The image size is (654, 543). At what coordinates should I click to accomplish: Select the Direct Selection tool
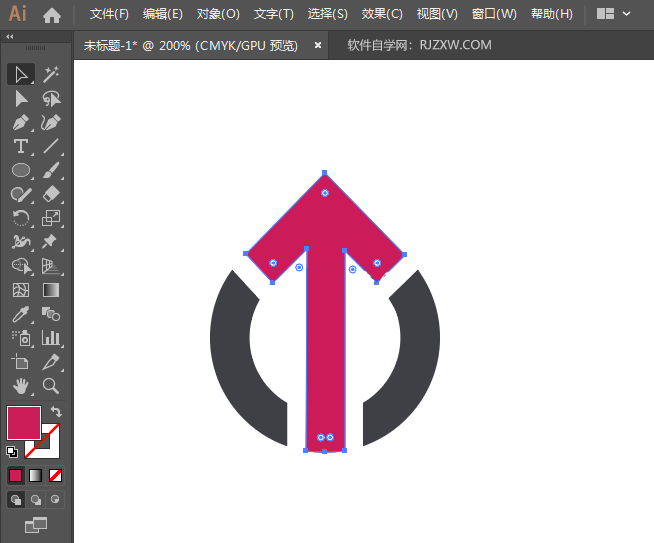coord(21,99)
